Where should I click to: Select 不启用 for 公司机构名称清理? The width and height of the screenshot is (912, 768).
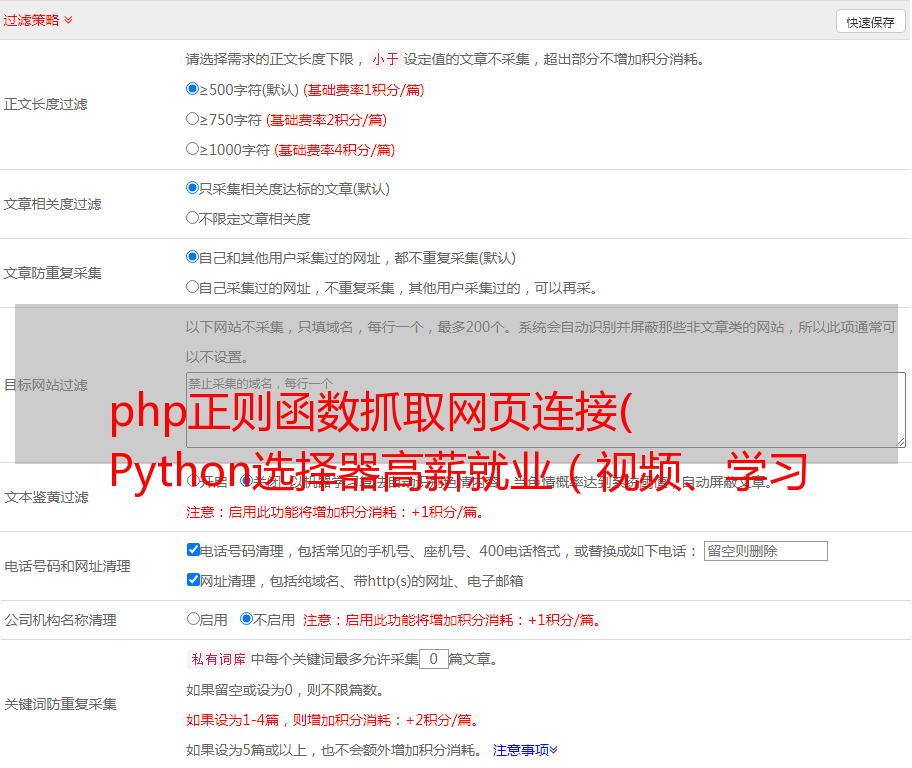[247, 619]
